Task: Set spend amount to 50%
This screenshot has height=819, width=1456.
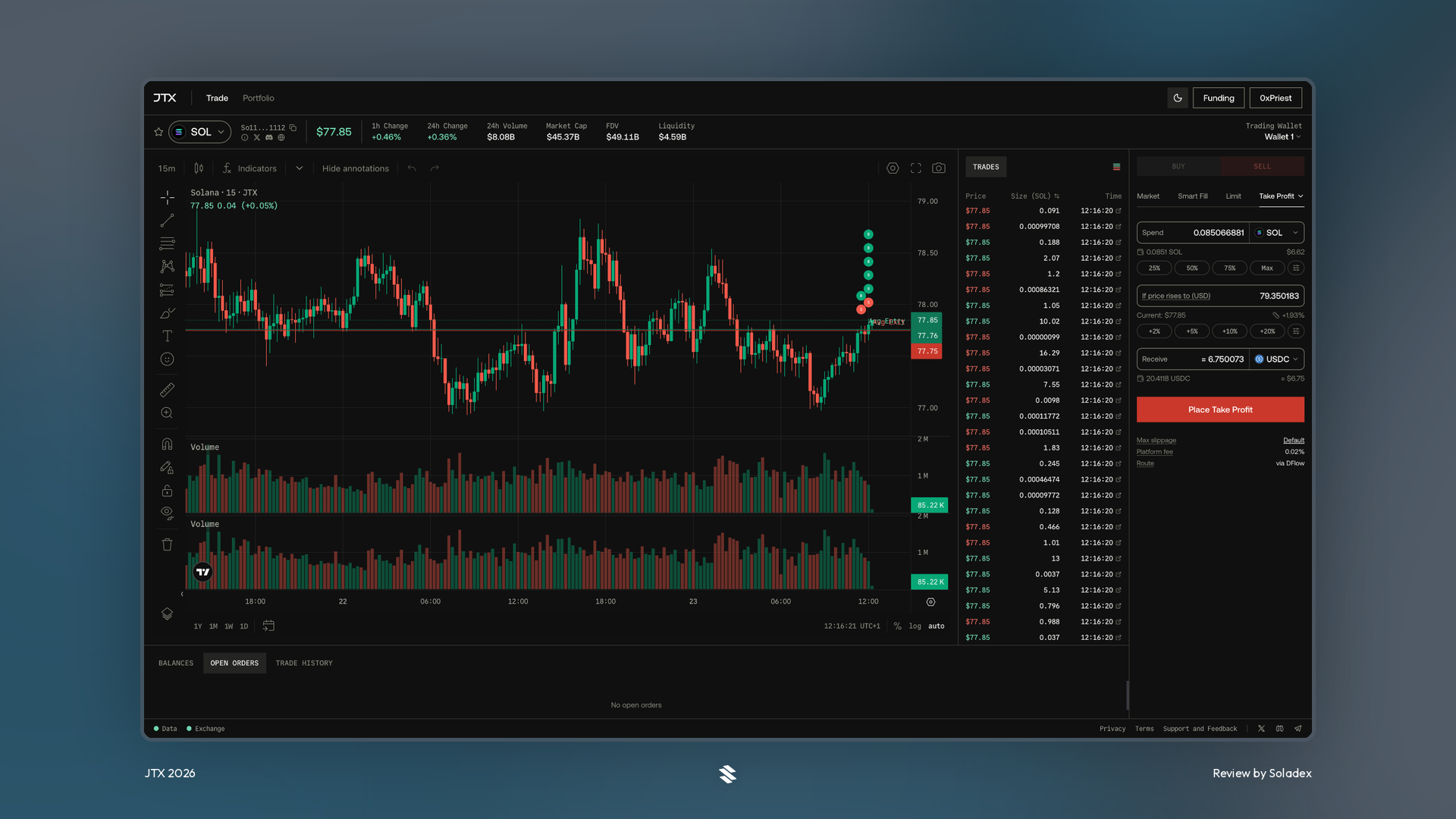Action: pyautogui.click(x=1192, y=268)
